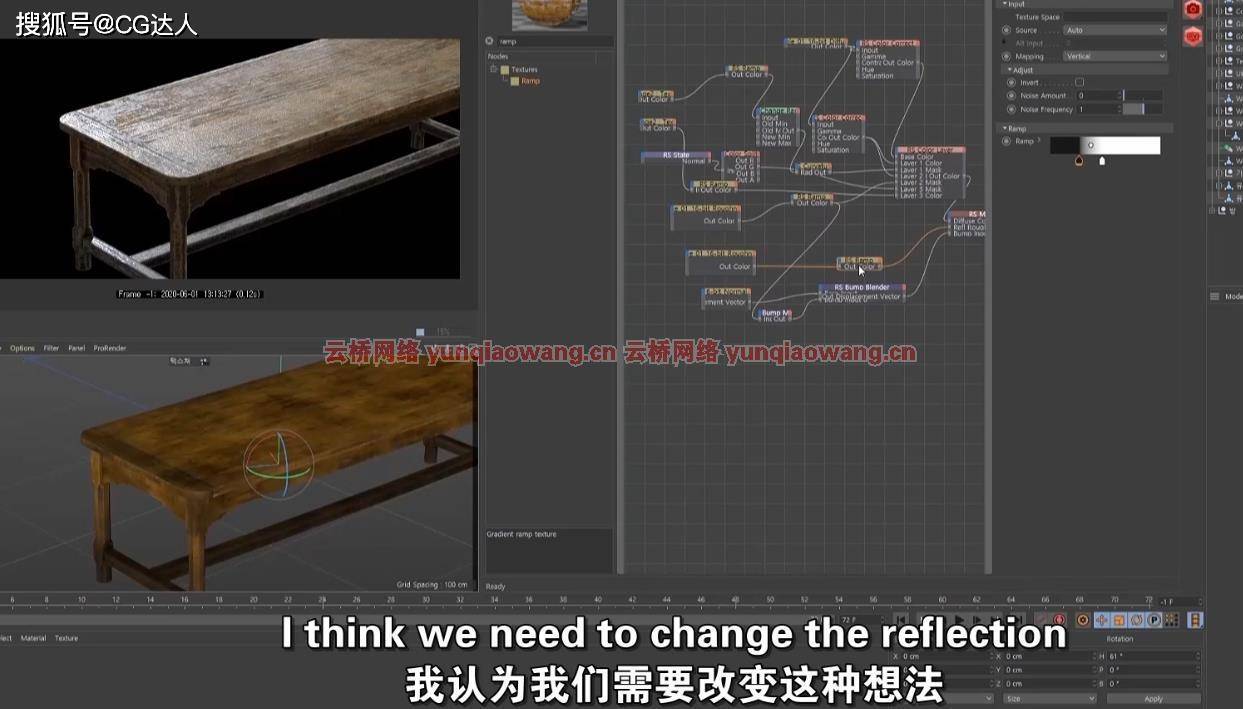1243x709 pixels.
Task: Open the Source dropdown set to Auto
Action: (1115, 29)
